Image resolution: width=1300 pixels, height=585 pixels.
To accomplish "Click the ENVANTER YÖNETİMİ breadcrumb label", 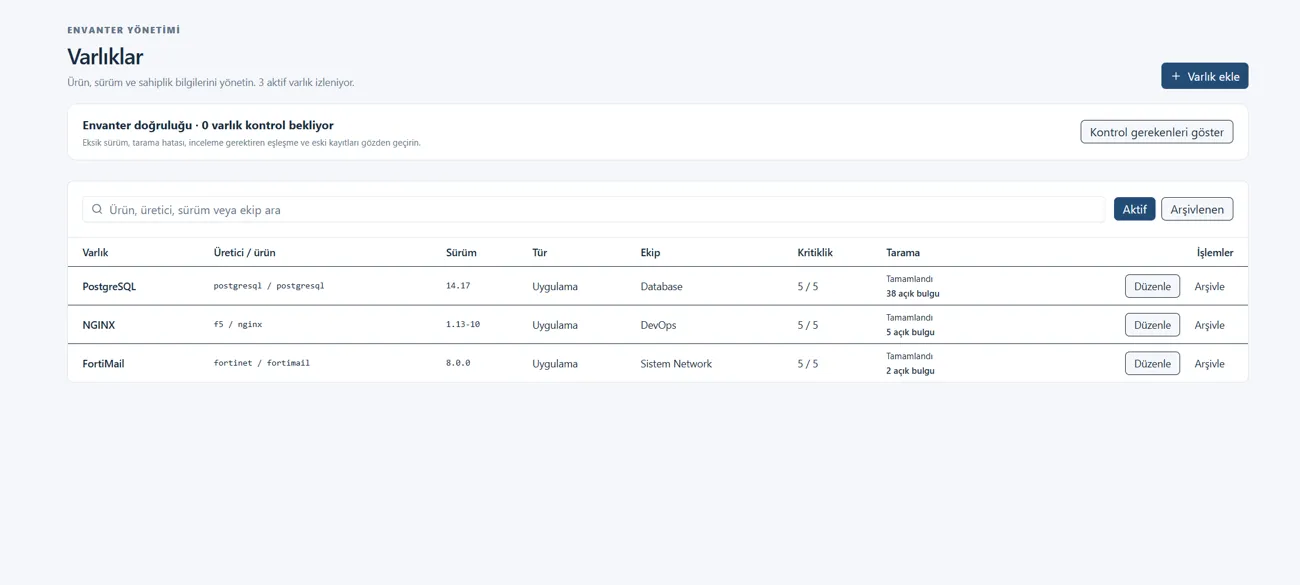I will (x=124, y=30).
